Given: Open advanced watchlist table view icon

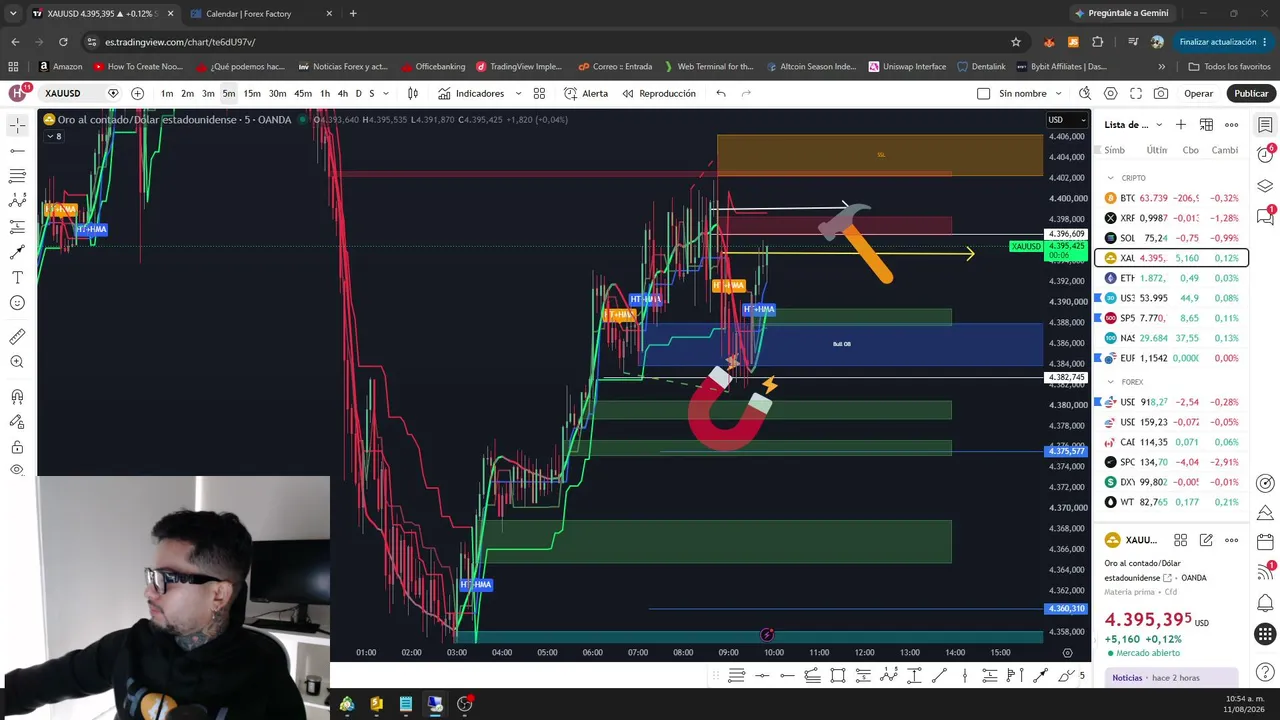Looking at the screenshot, I should click(x=1206, y=125).
